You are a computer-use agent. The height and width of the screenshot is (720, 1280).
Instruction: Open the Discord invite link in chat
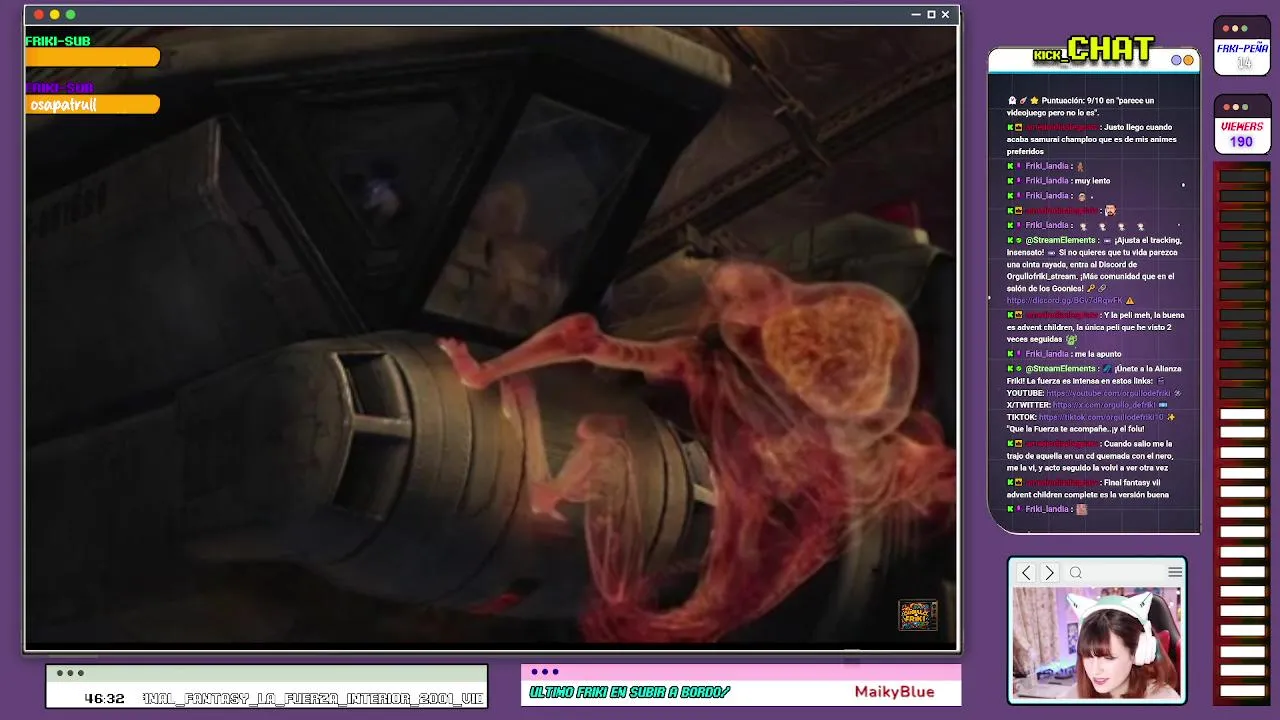[x=1064, y=300]
